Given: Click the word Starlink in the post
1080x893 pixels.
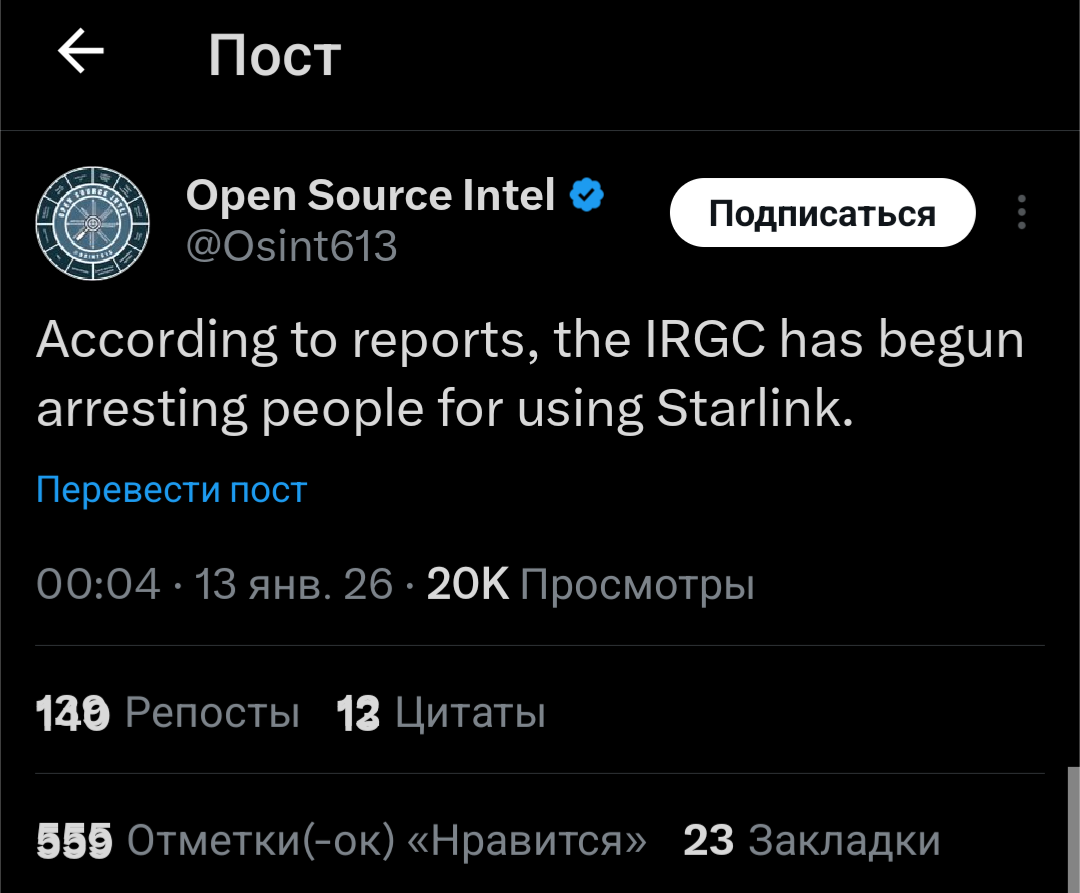Looking at the screenshot, I should coord(755,409).
